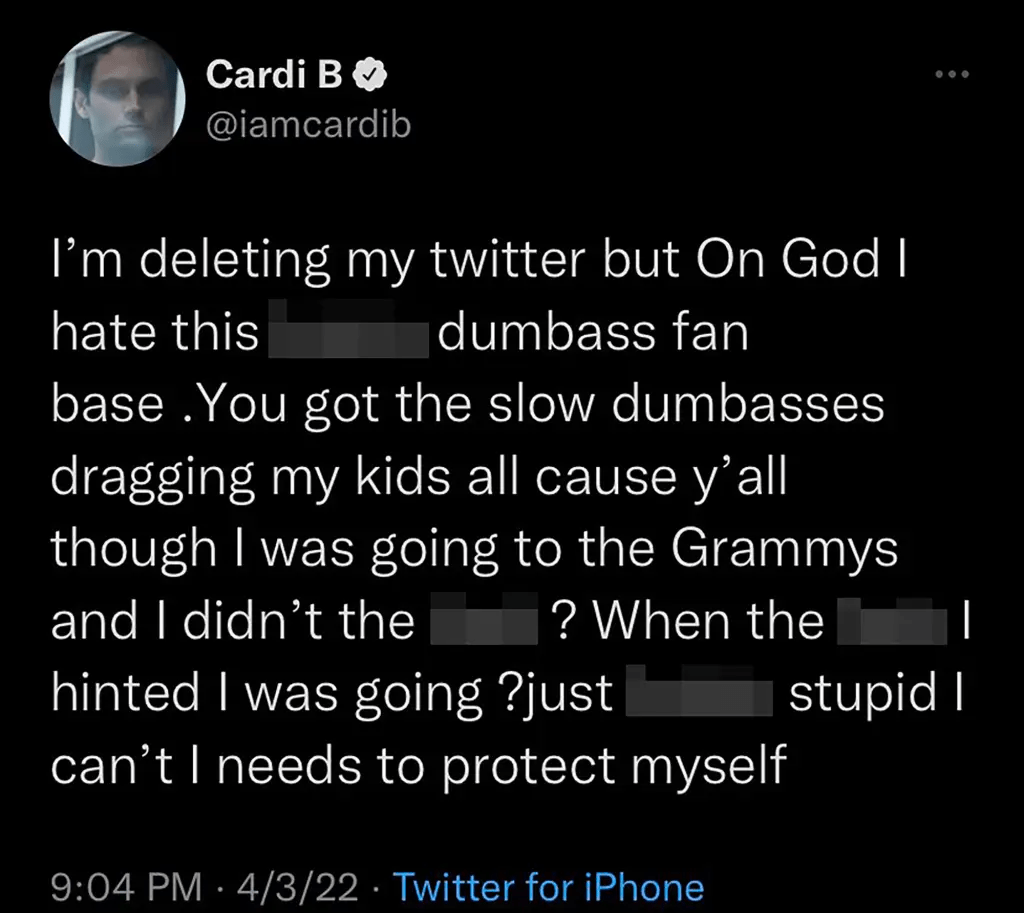Screen dimensions: 1024x913
Task: Open the three-dot more options menu
Action: click(x=952, y=74)
